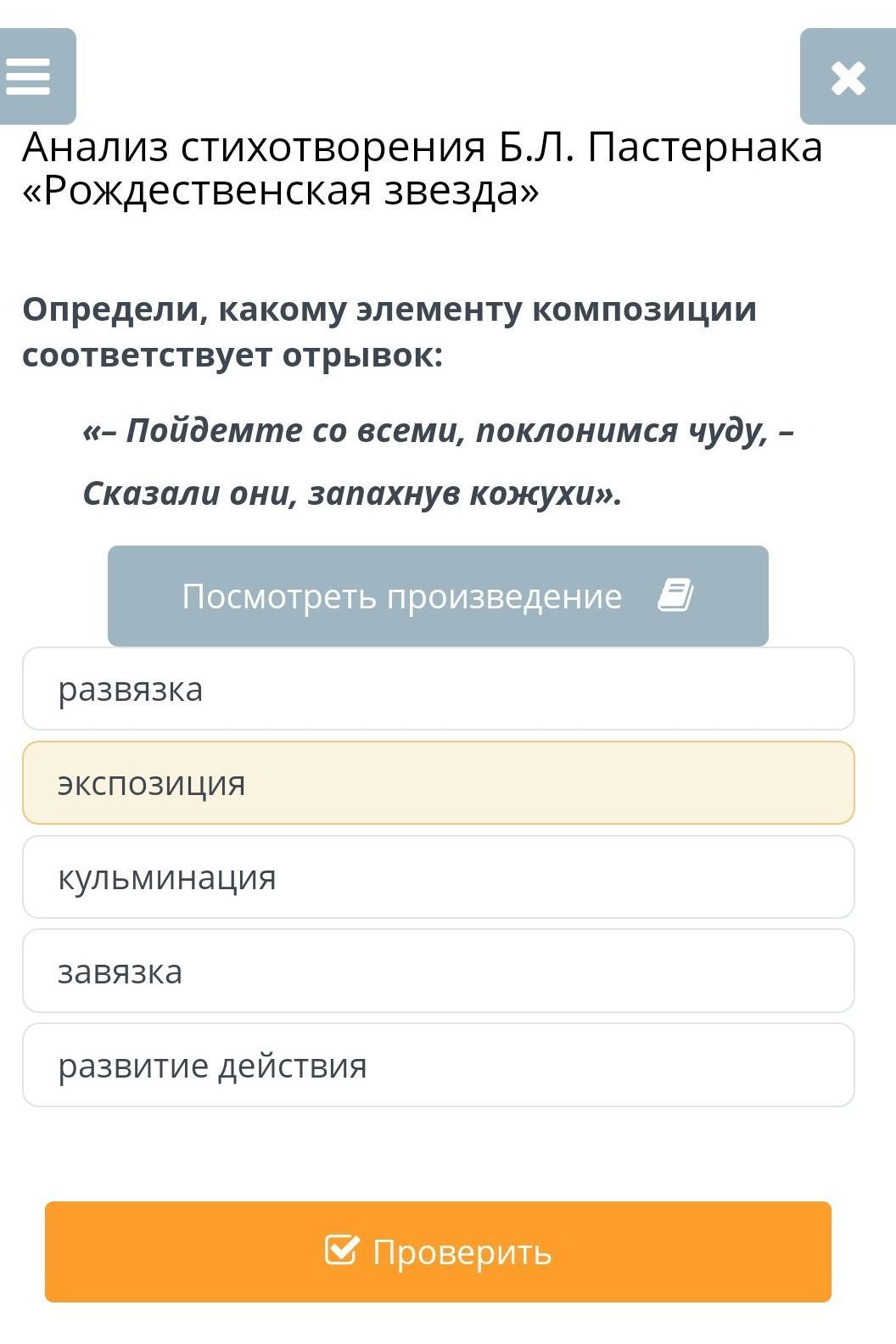
Task: Select the answer option развязка
Action: pyautogui.click(x=438, y=689)
